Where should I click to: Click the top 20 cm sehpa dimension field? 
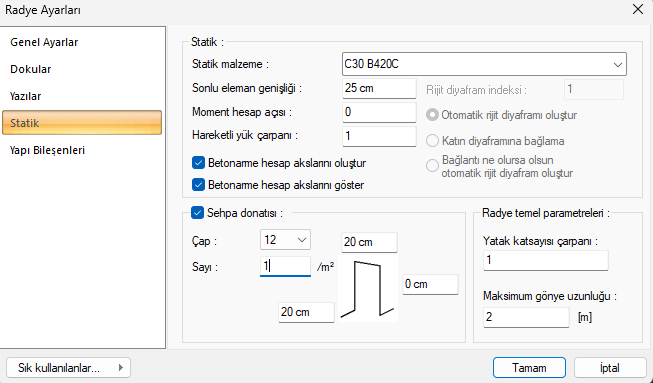pos(369,242)
